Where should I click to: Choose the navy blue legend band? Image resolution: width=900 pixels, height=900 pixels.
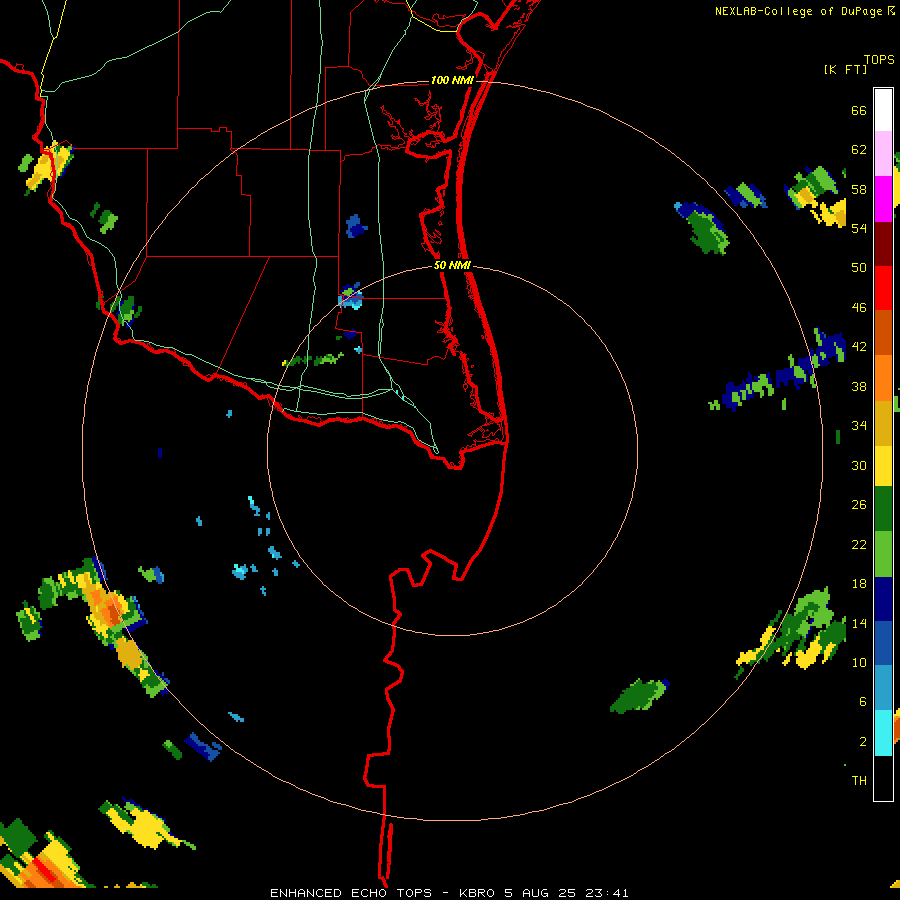point(883,599)
